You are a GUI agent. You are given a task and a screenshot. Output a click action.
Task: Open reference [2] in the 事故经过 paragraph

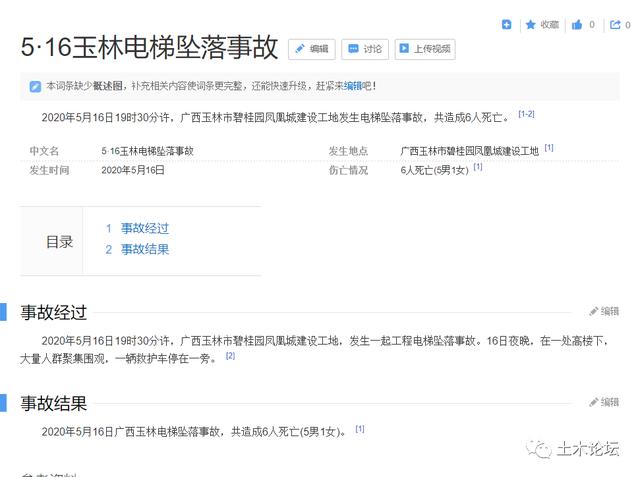(230, 356)
